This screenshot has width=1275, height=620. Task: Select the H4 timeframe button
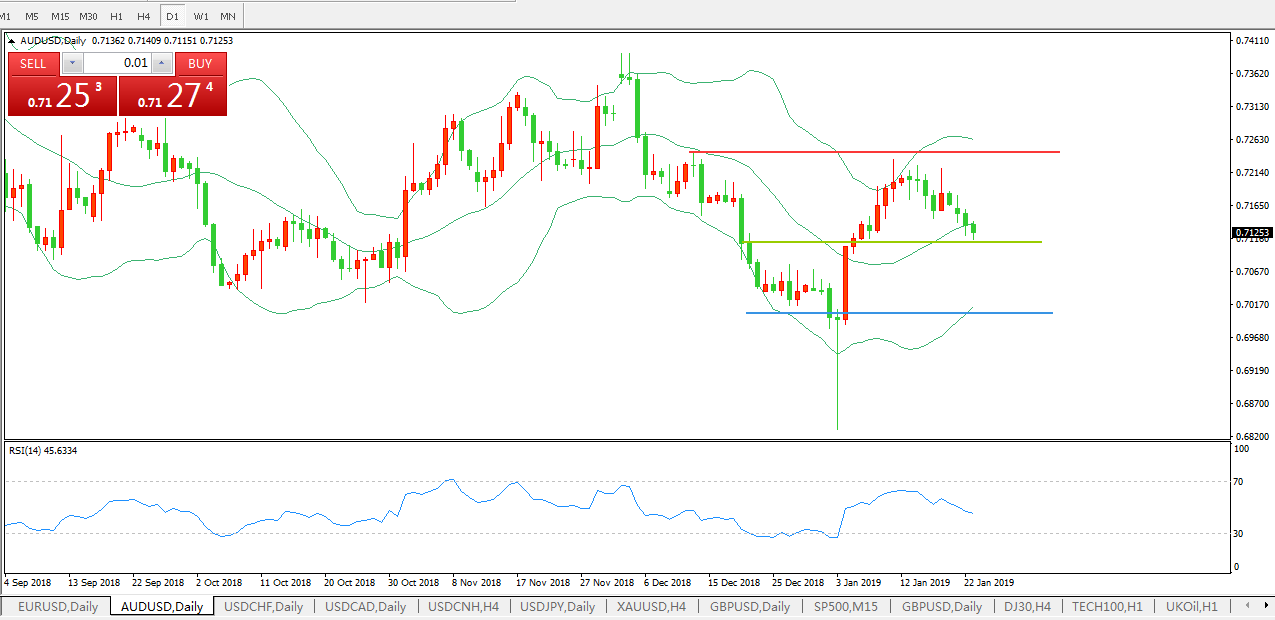click(x=144, y=16)
